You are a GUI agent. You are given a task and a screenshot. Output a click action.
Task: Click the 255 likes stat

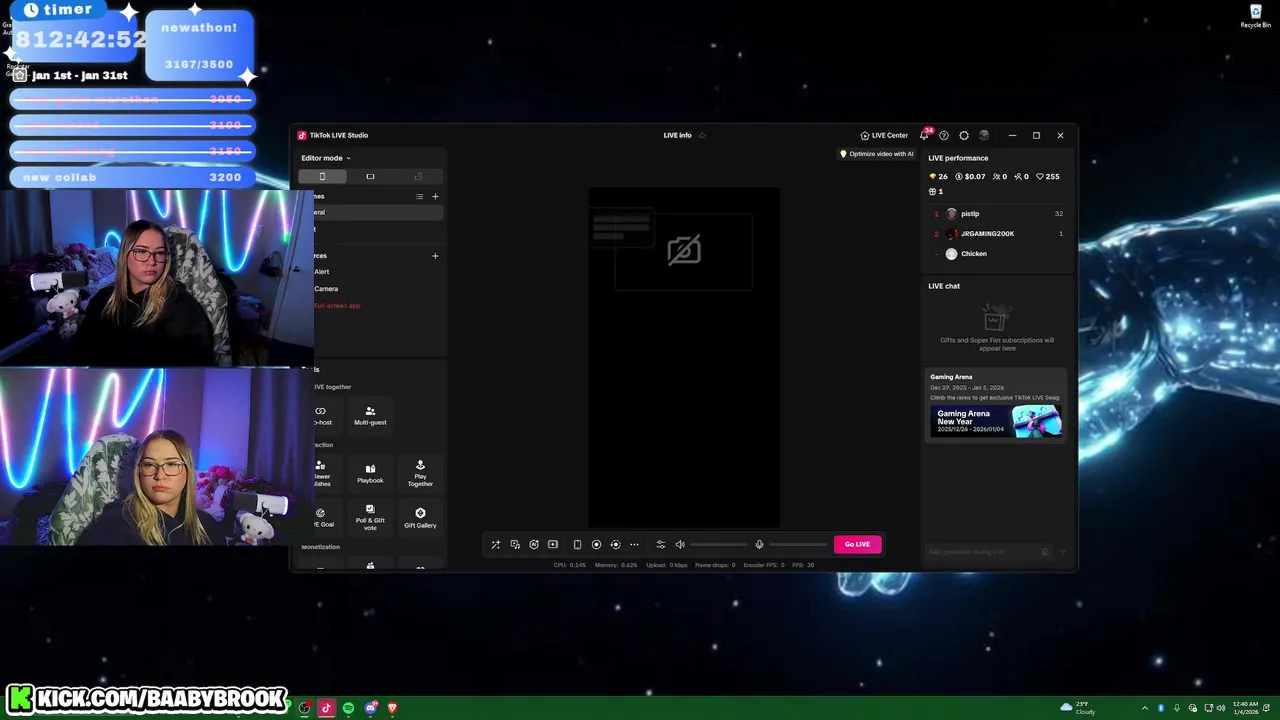tap(1047, 177)
